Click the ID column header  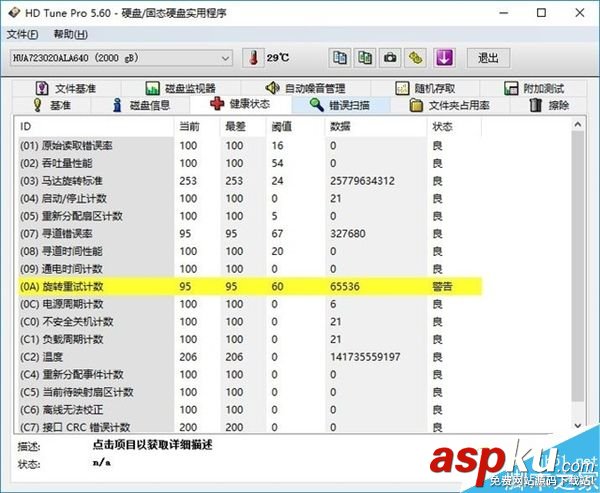(x=95, y=126)
